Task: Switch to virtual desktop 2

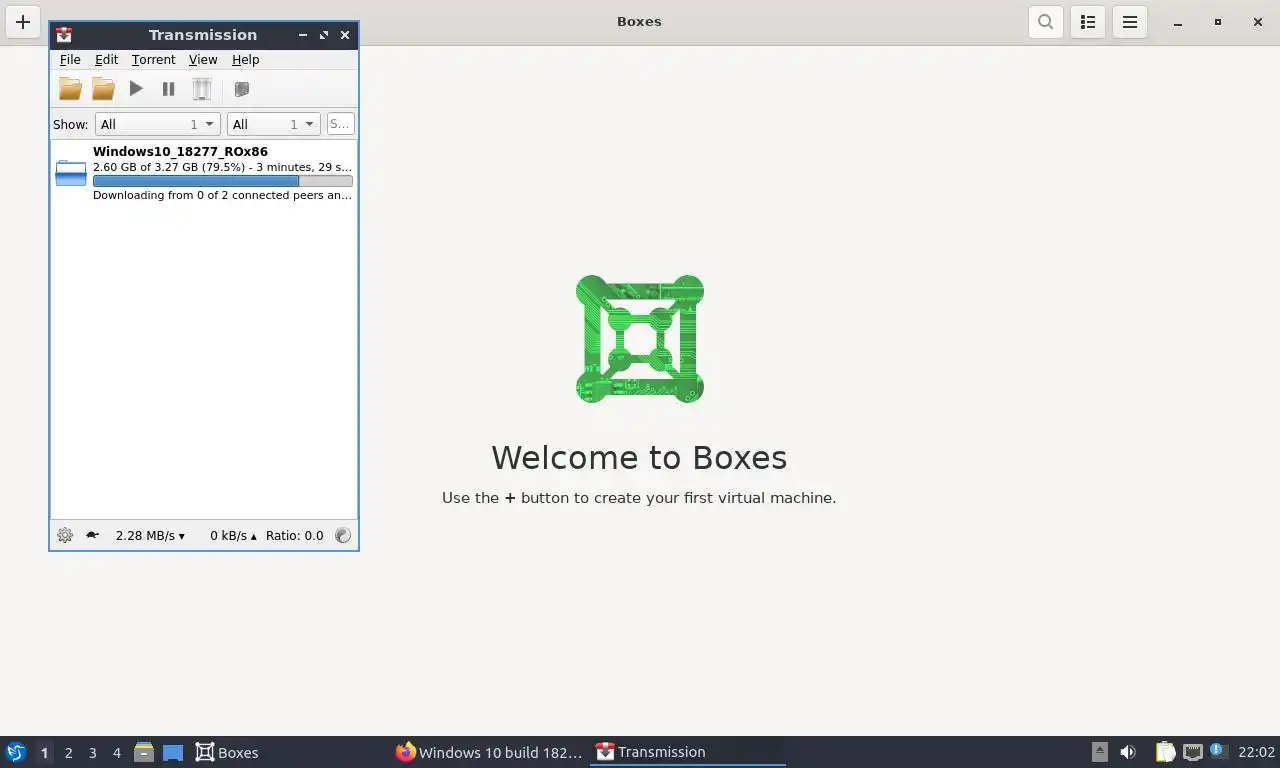Action: (x=69, y=753)
